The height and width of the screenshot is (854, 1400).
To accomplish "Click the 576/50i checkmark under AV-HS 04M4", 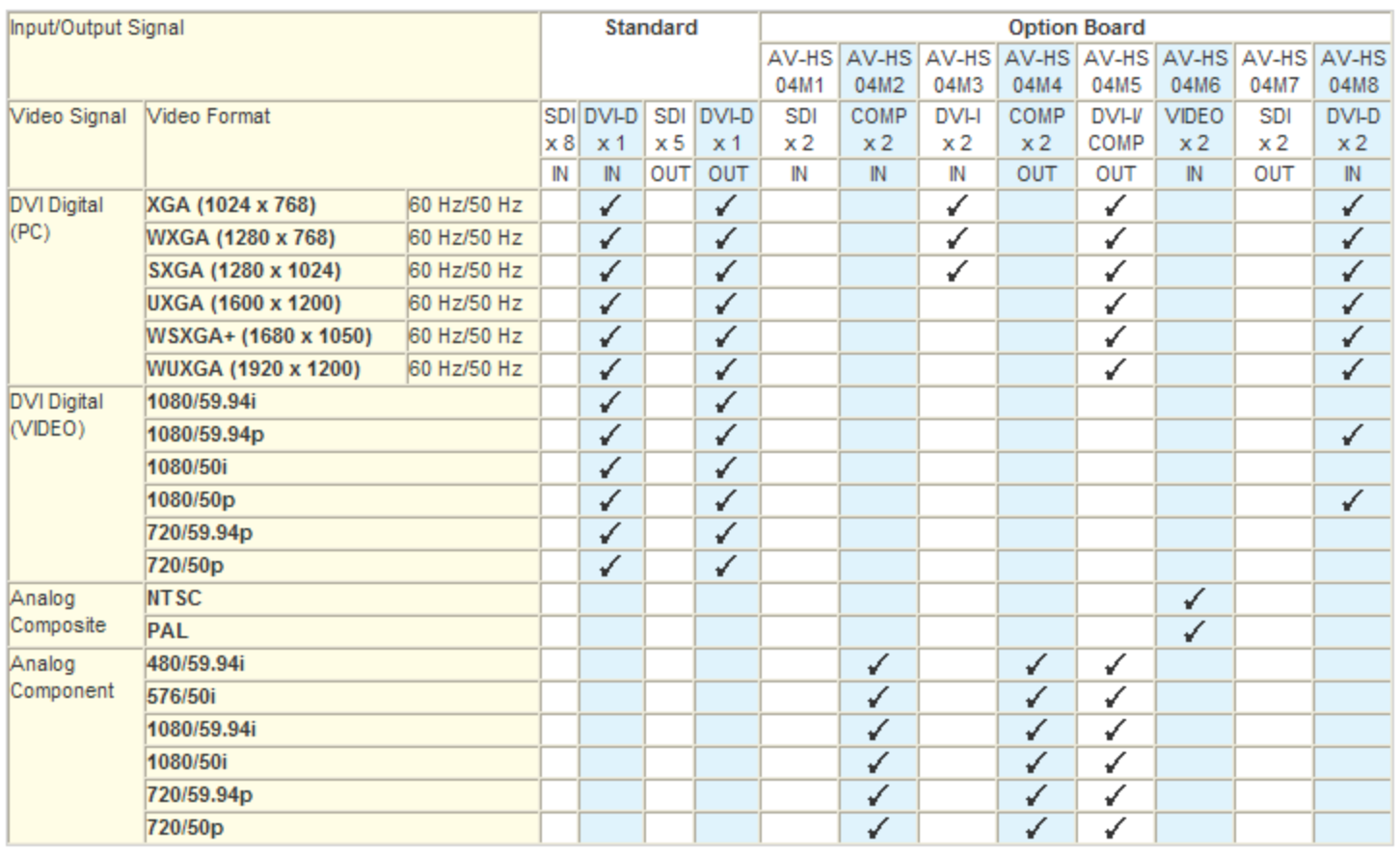I will pos(1037,697).
